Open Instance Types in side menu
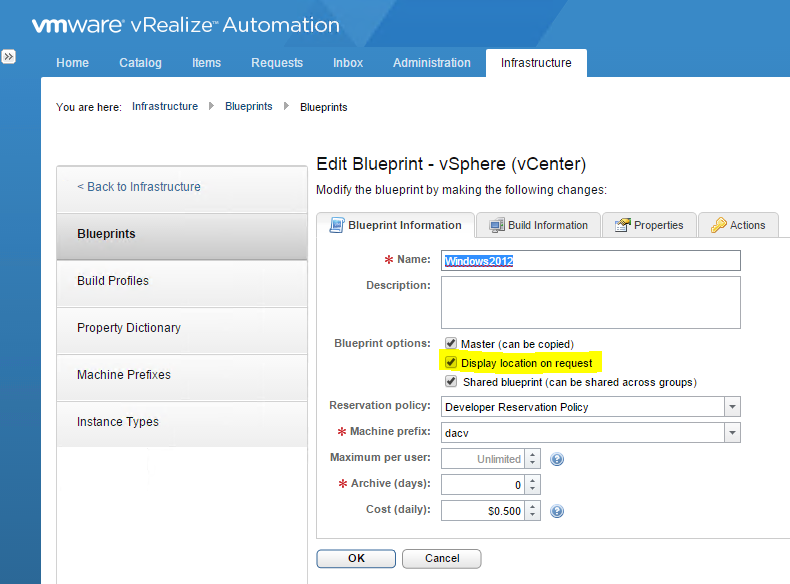The height and width of the screenshot is (584, 790). click(182, 424)
